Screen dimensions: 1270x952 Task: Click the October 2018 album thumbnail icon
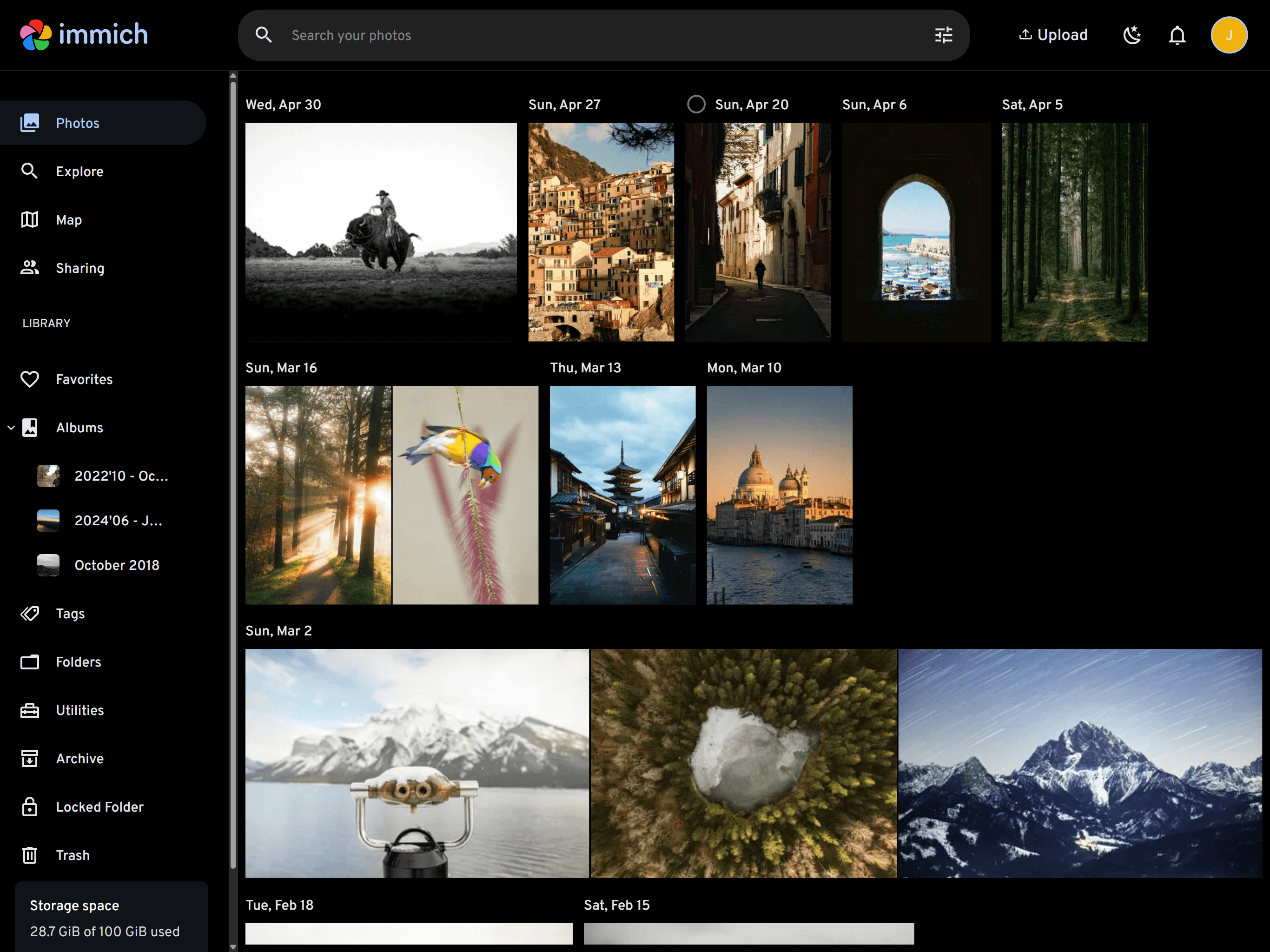click(48, 565)
